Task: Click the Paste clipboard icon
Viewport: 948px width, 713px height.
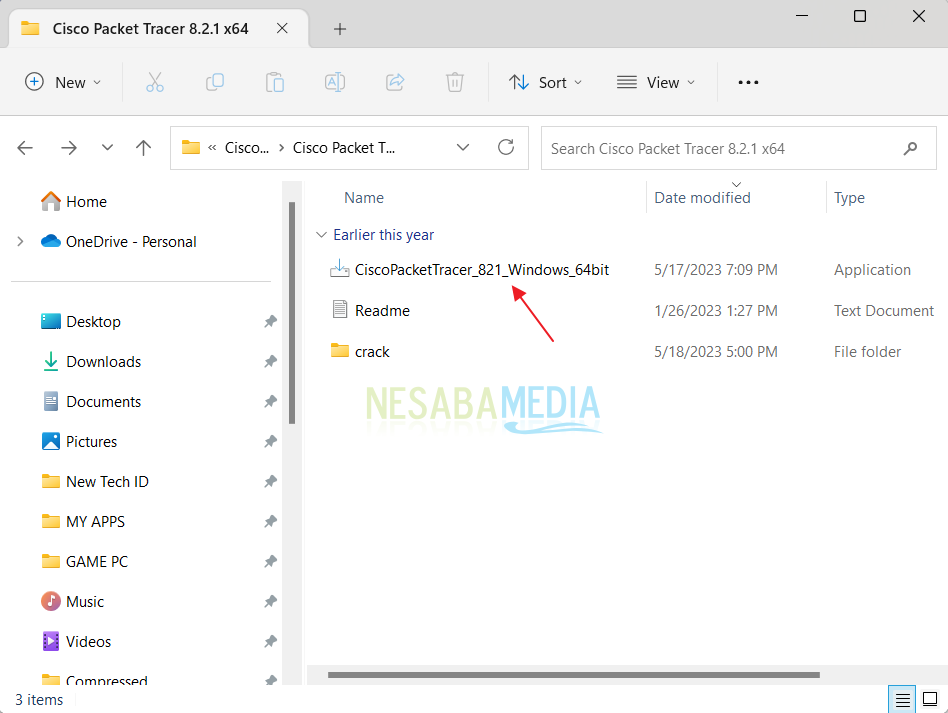Action: 274,82
